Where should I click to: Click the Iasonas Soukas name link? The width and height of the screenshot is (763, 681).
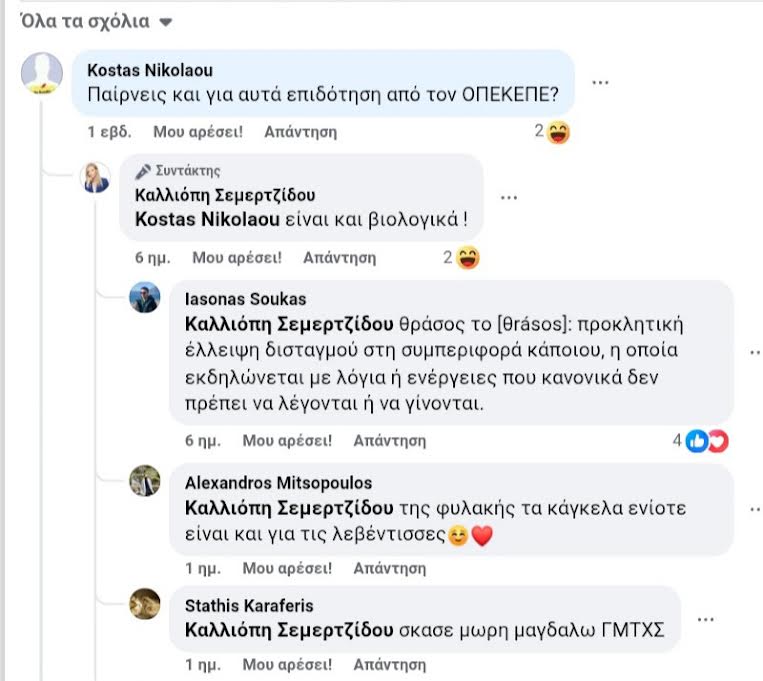(246, 299)
